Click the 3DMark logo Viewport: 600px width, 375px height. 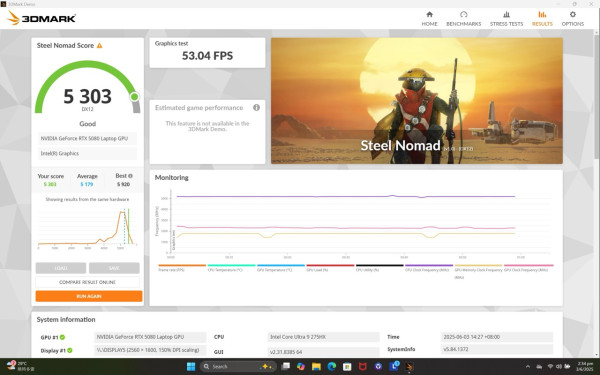(x=42, y=18)
